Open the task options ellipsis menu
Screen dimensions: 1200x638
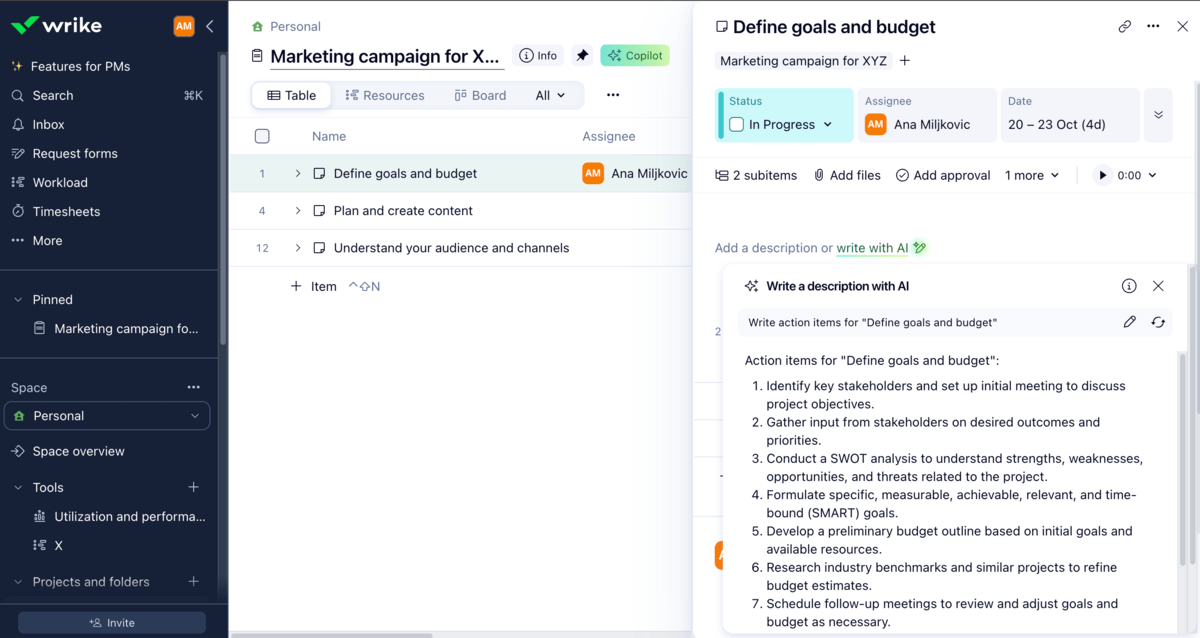(1153, 26)
